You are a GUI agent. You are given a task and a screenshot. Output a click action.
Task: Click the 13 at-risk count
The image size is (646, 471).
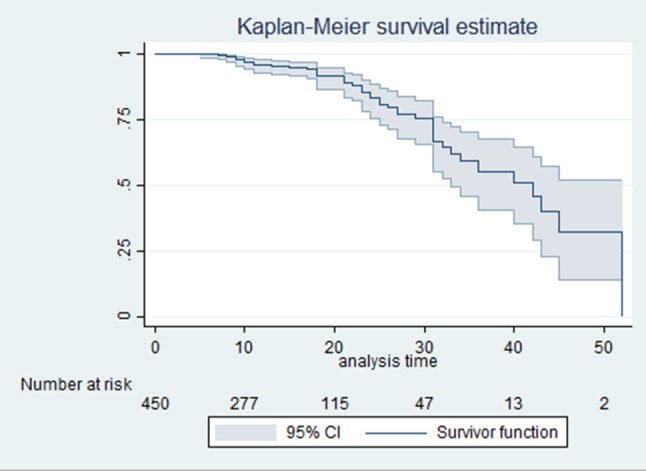pos(513,404)
